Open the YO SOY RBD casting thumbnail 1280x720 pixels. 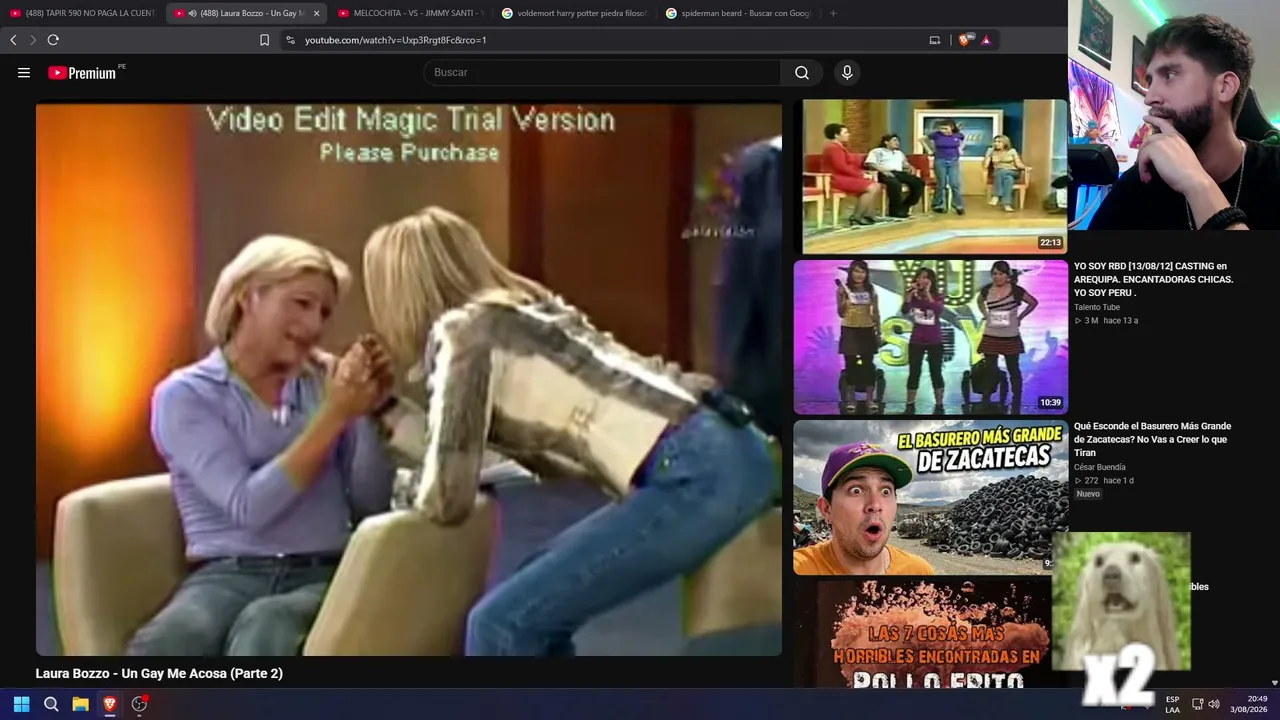tap(930, 337)
